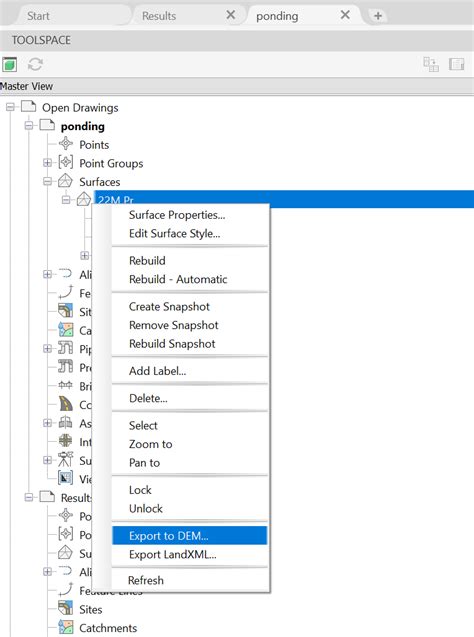Click the View Frame Groups icon
Screen dimensions: 474x637
pyautogui.click(x=65, y=478)
